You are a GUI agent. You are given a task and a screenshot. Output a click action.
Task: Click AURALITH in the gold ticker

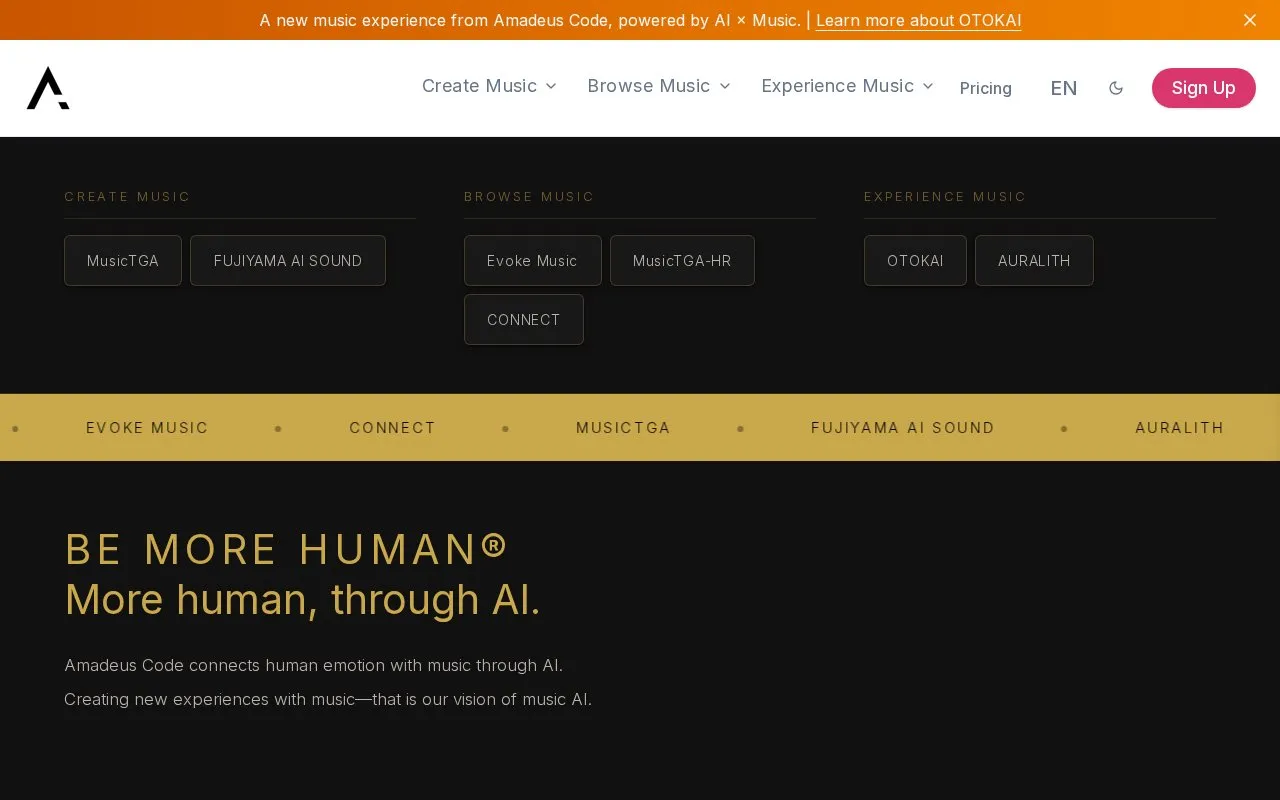click(x=1180, y=428)
